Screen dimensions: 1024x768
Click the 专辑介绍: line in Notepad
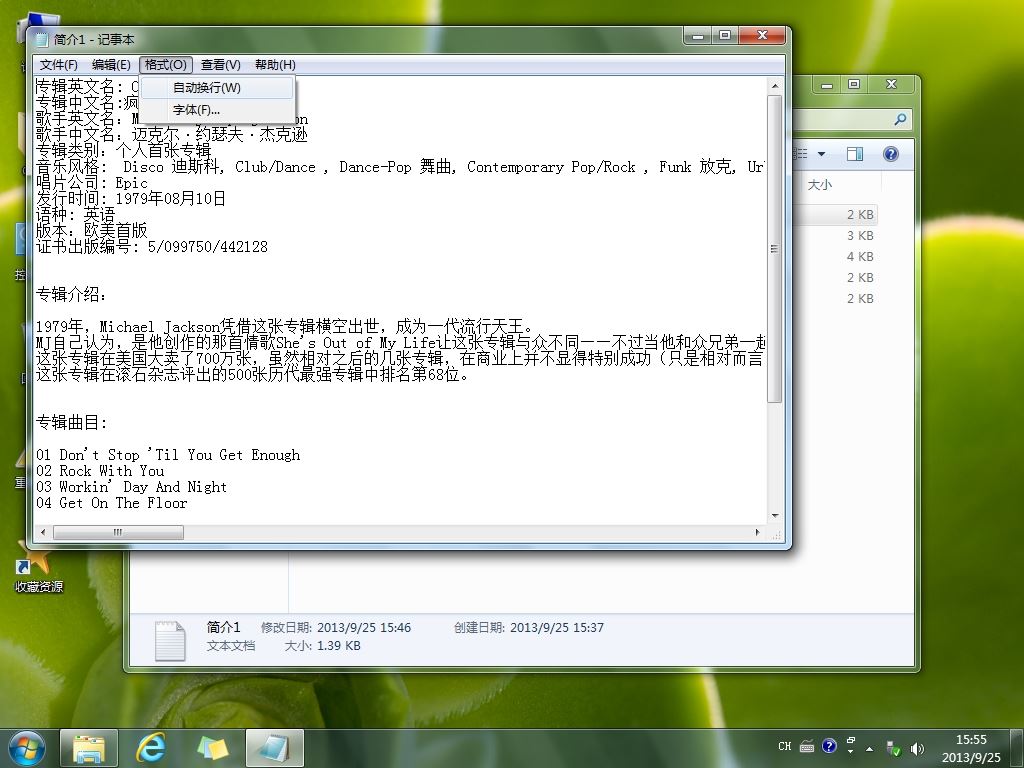pyautogui.click(x=71, y=295)
